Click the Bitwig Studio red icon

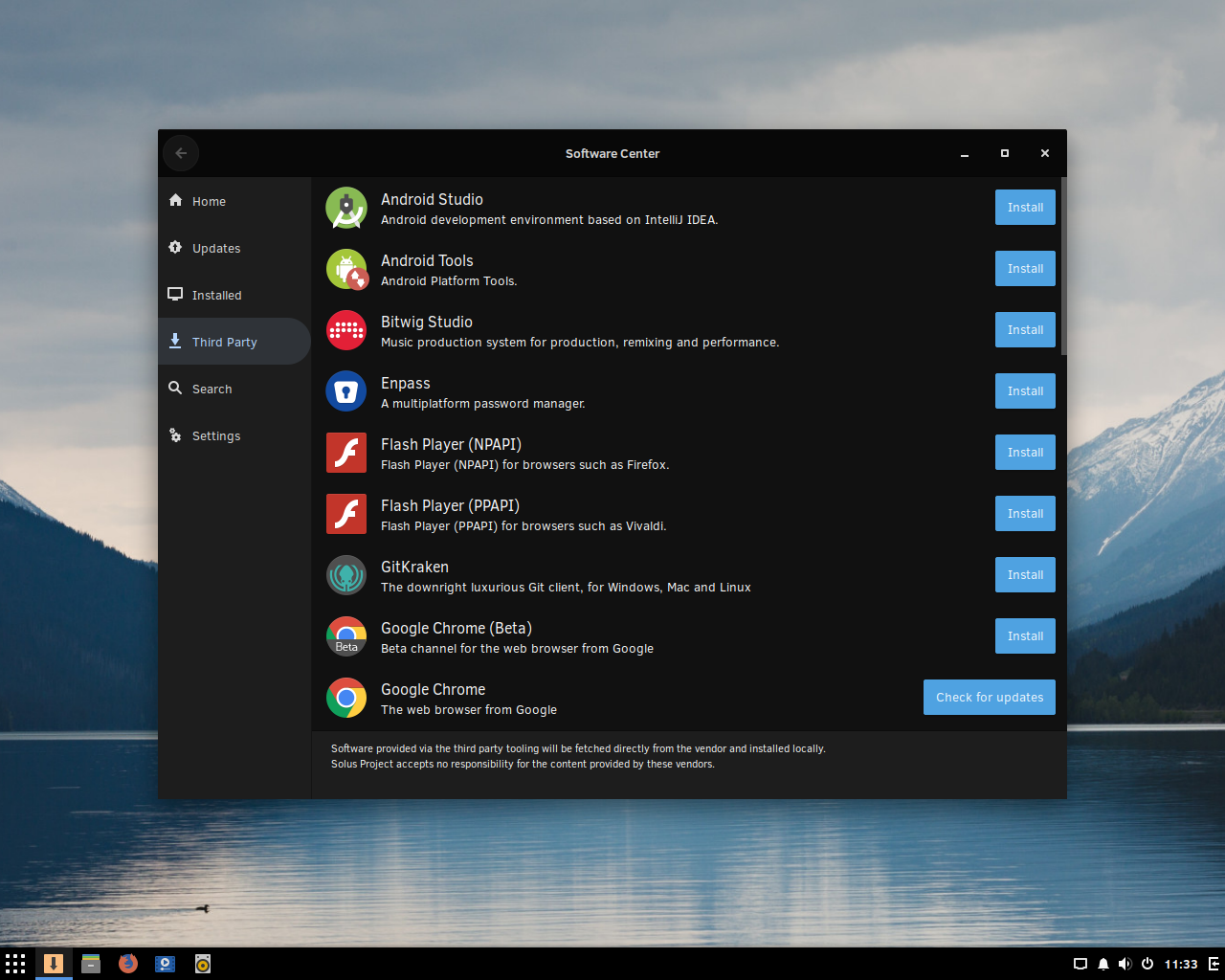click(x=346, y=330)
